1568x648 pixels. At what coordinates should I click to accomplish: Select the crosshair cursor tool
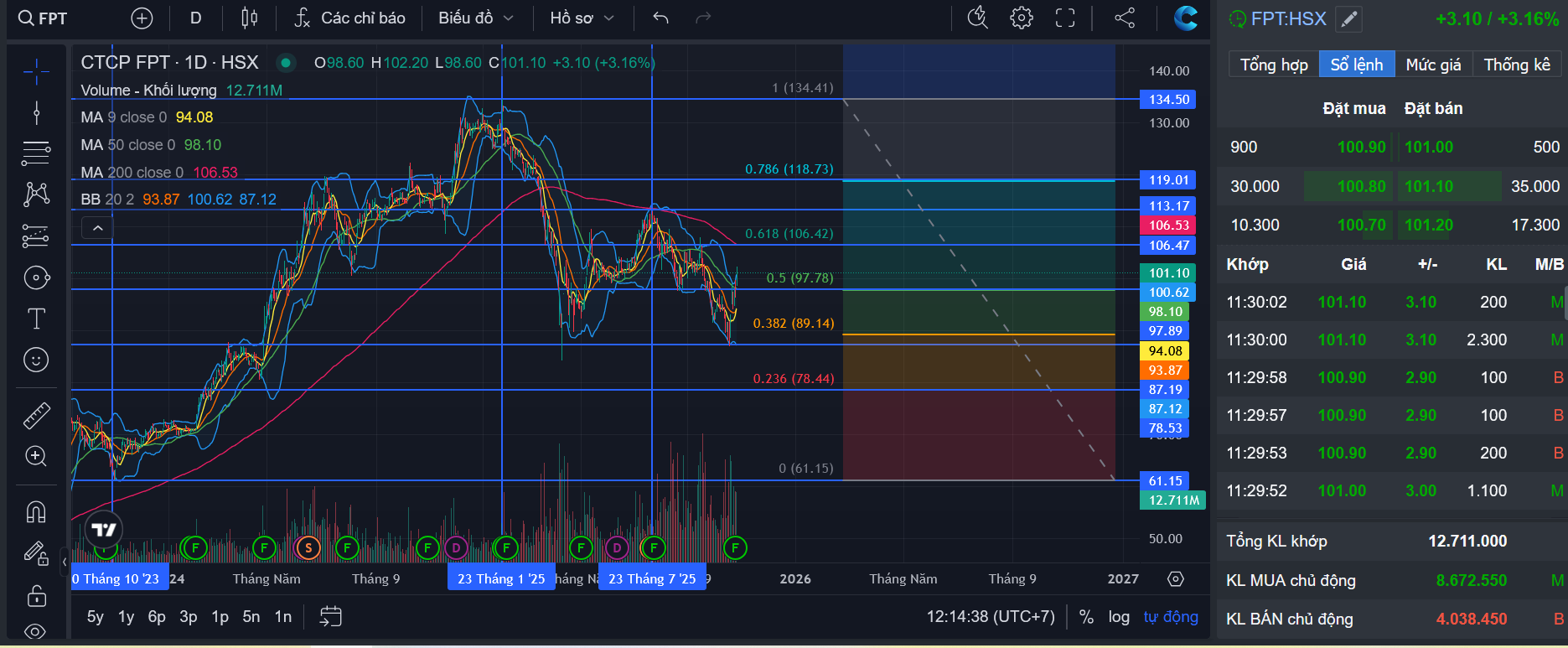36,72
